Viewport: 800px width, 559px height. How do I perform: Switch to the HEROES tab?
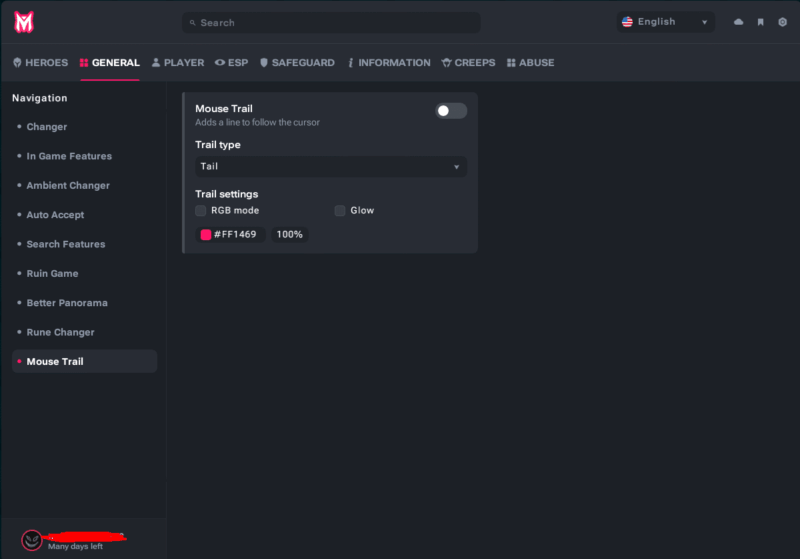point(40,63)
